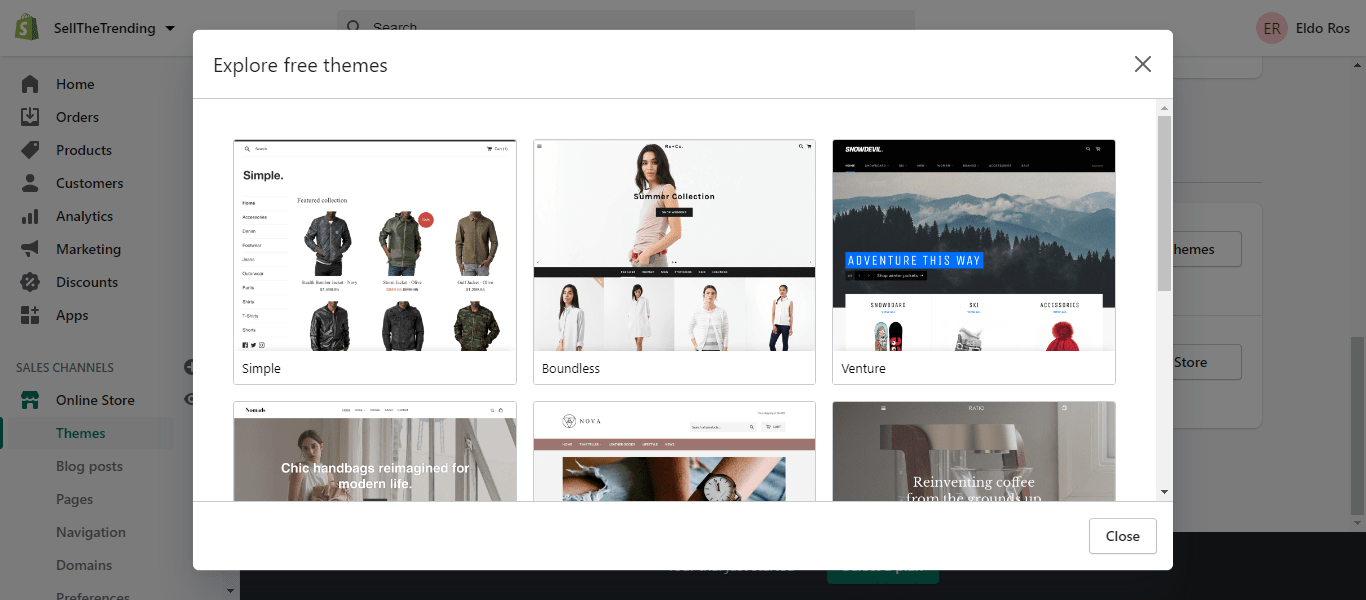
Task: Click the Online Store storefront icon
Action: (x=30, y=400)
